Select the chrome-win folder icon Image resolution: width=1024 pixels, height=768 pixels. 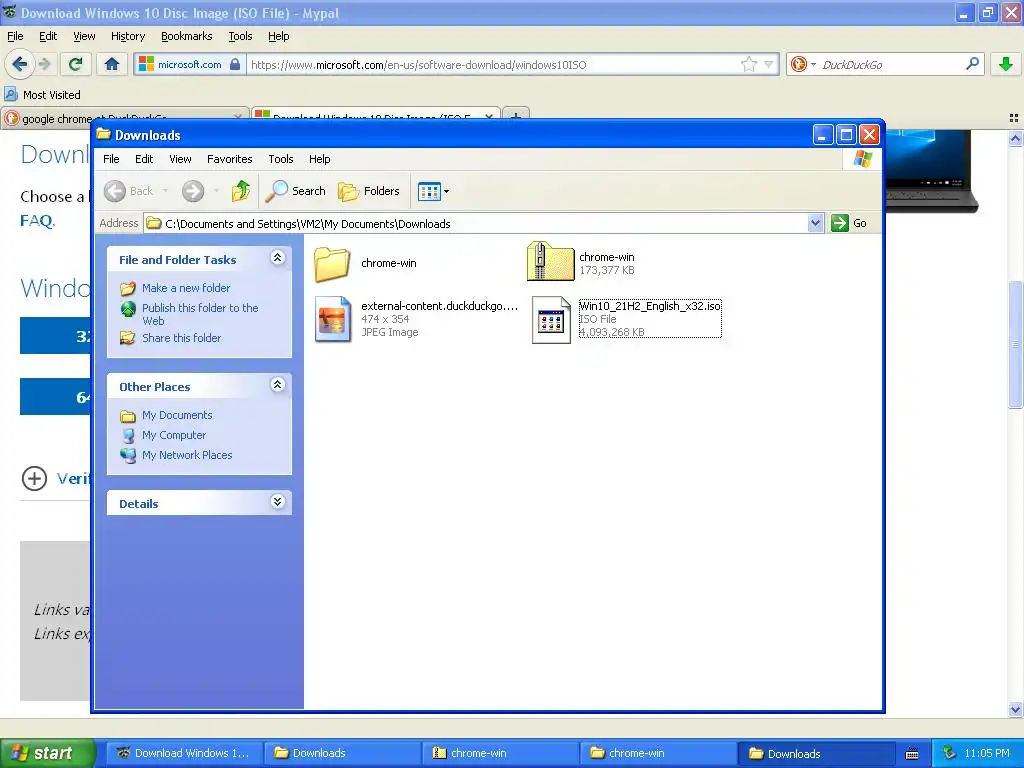click(332, 263)
